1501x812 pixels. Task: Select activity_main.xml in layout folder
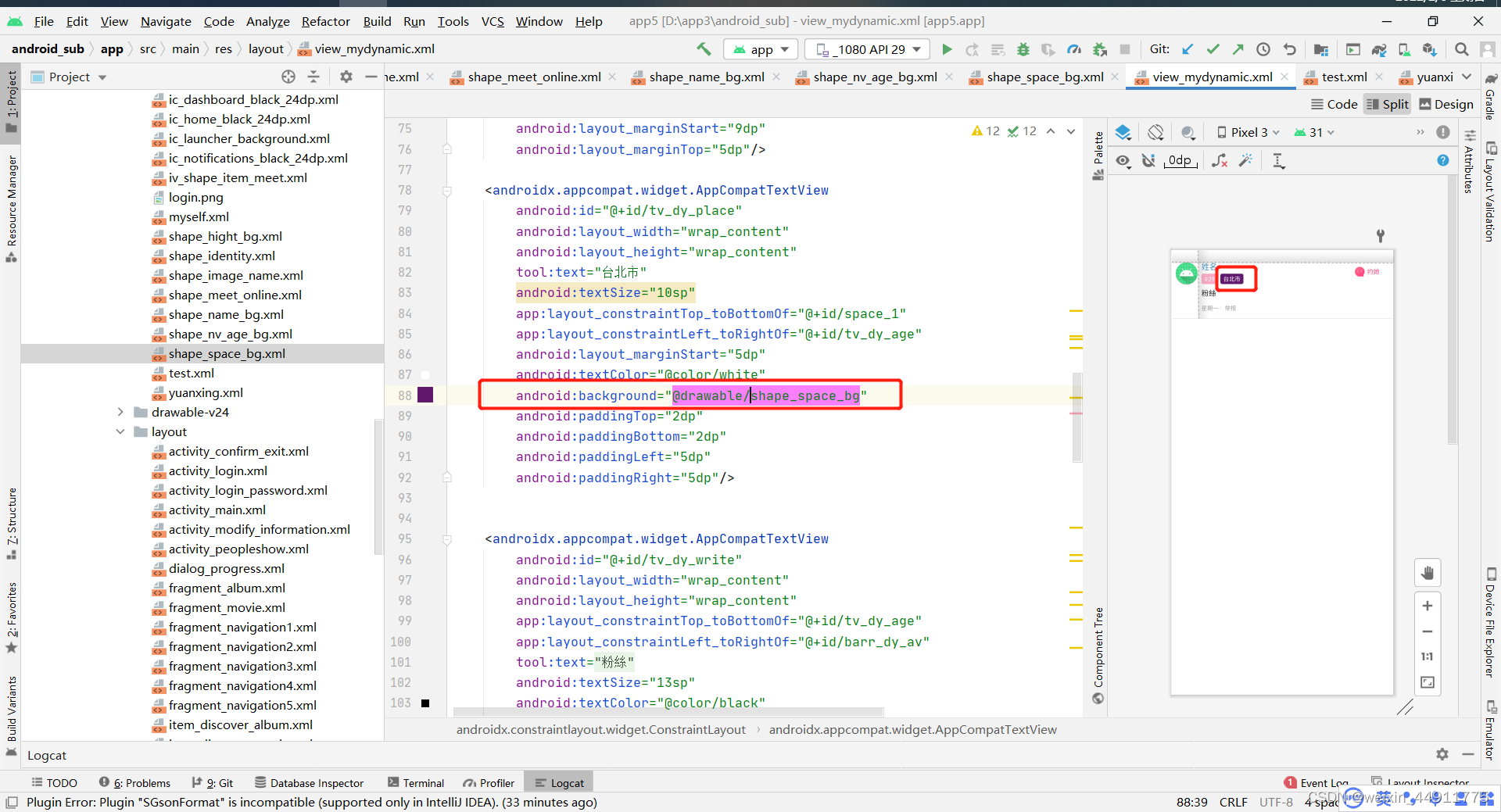217,510
